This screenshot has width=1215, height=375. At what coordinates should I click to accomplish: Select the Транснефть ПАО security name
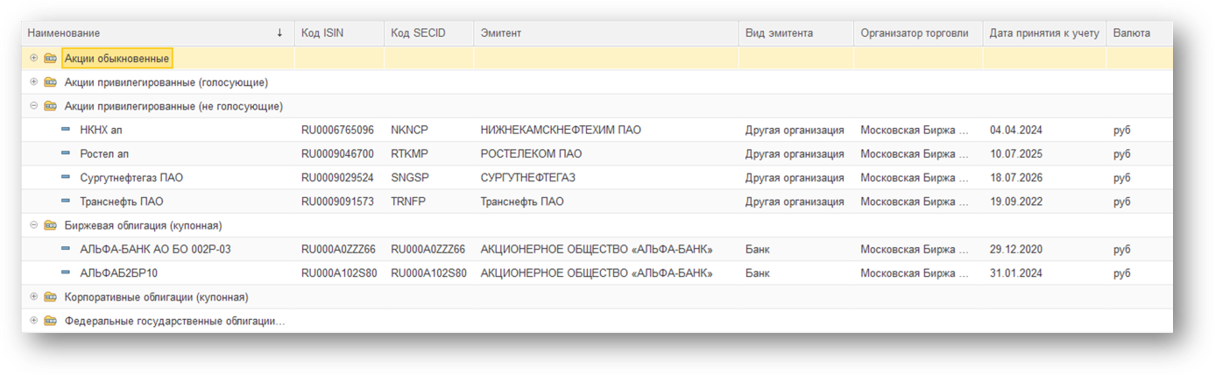click(x=122, y=202)
